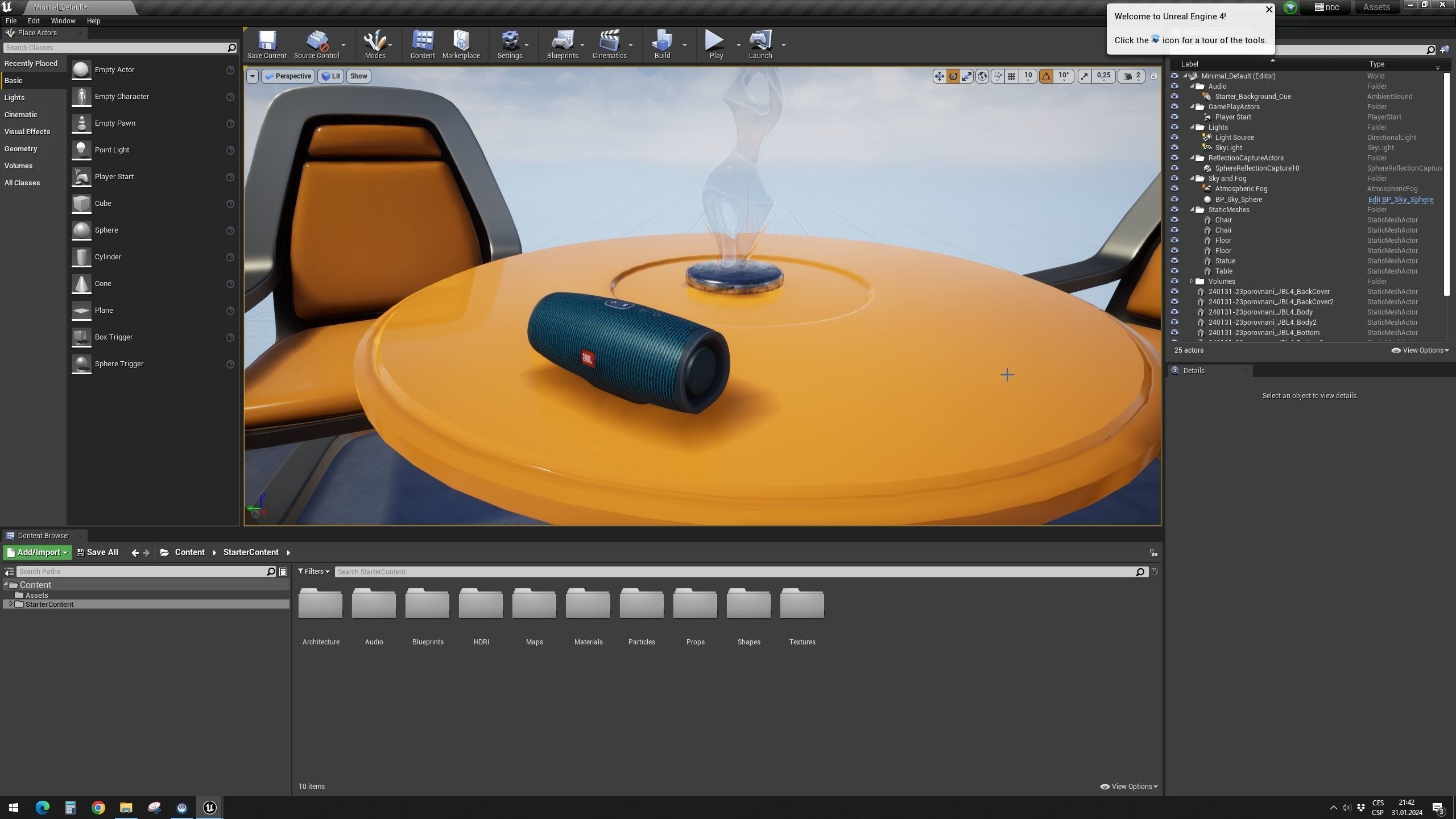1456x819 pixels.
Task: Toggle grid snapping in the viewport
Action: tap(1012, 76)
